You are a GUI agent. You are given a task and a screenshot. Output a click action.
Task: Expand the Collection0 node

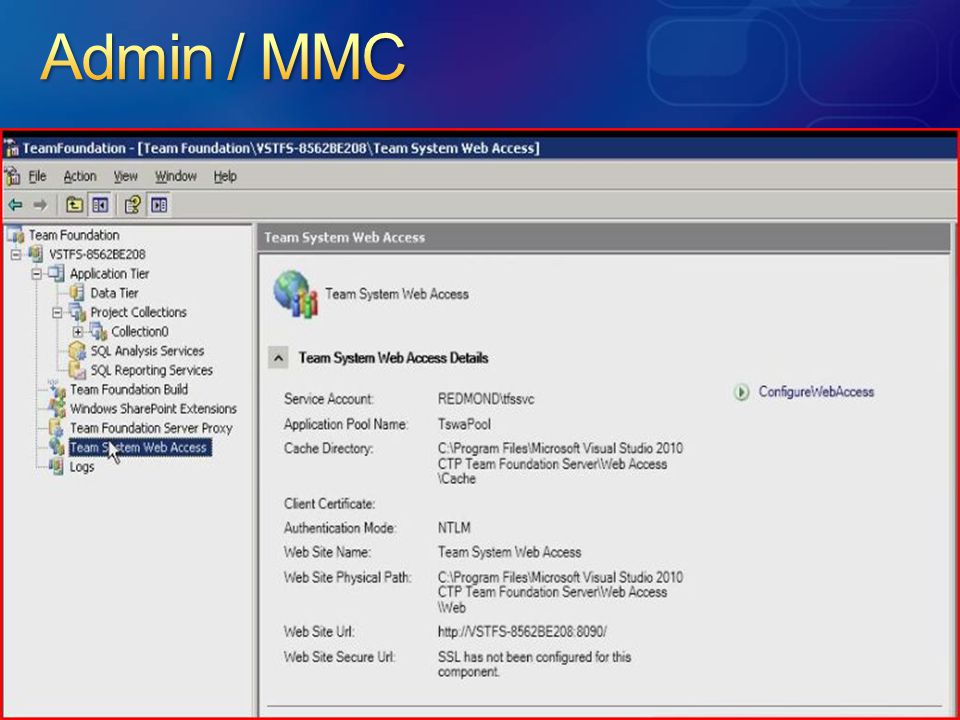point(78,332)
